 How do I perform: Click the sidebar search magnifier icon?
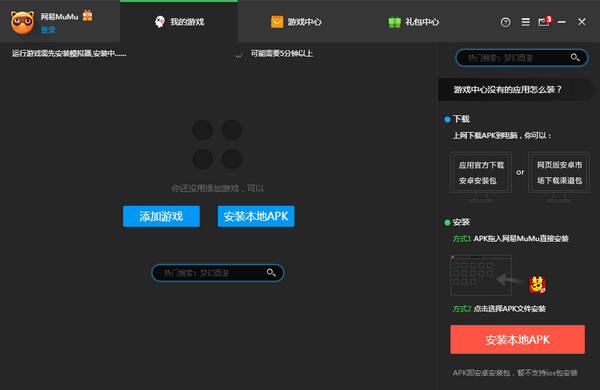(x=575, y=57)
